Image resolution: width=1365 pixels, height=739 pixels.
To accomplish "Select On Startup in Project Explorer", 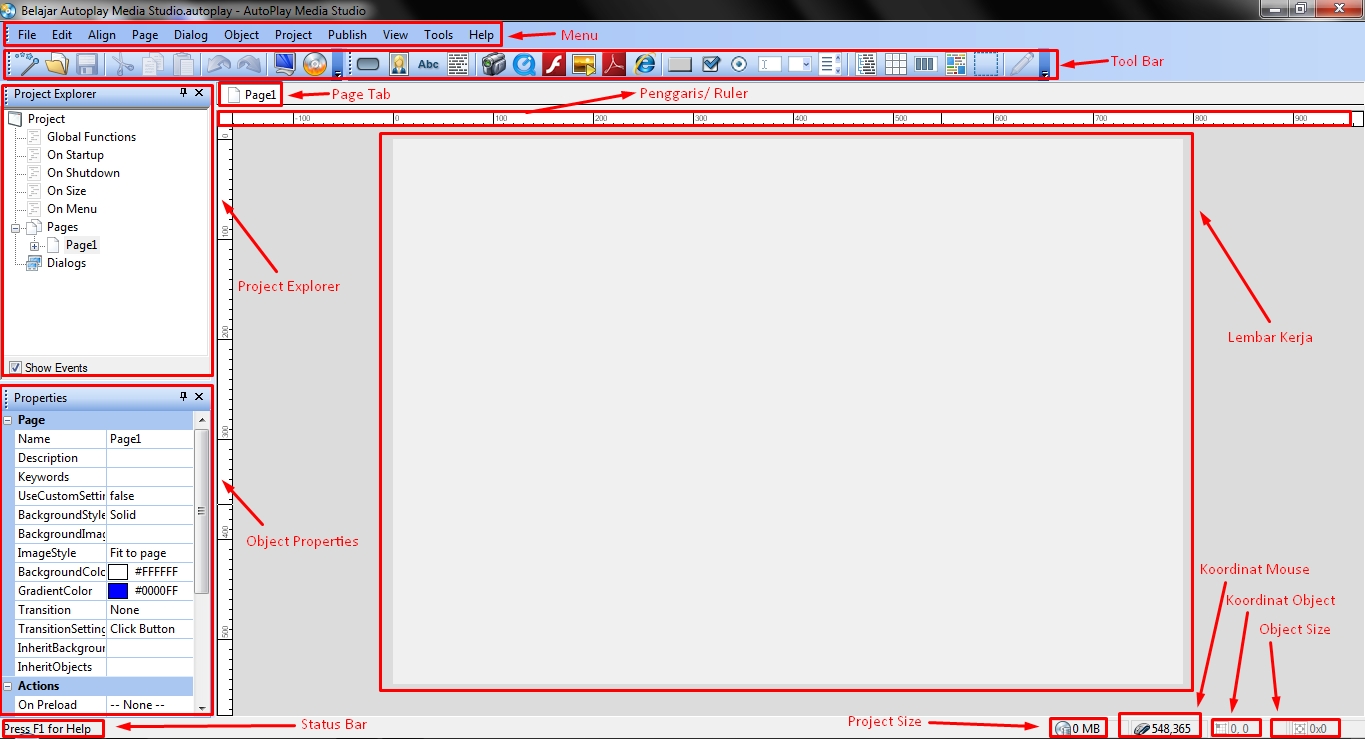I will point(75,155).
